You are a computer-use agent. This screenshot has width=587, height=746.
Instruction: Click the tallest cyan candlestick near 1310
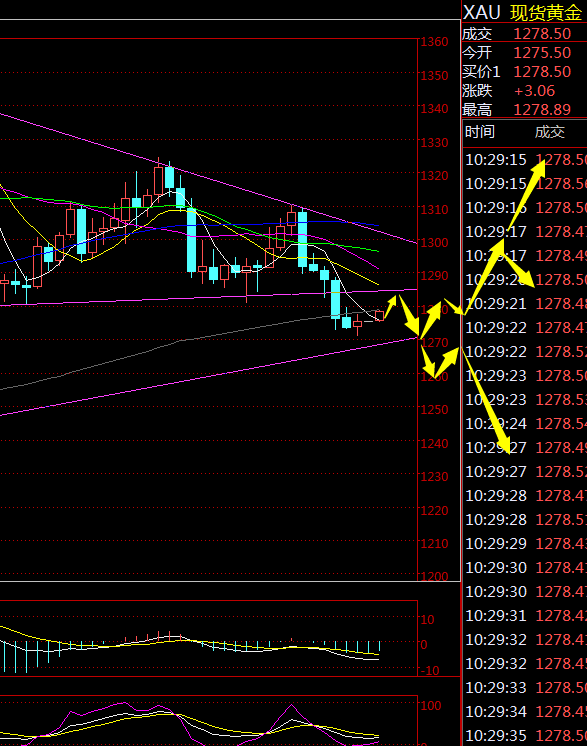click(x=191, y=237)
